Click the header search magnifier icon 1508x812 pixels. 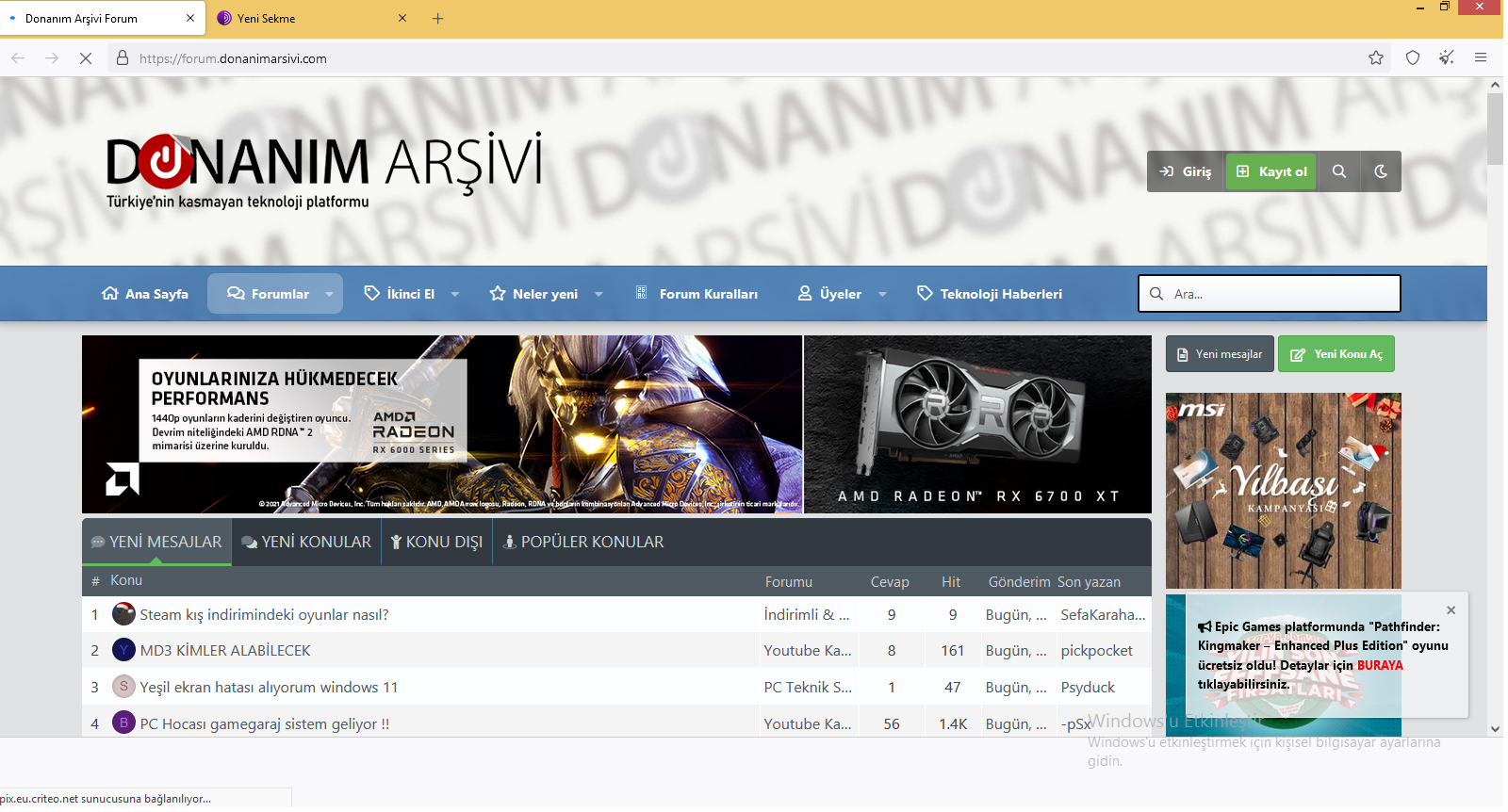[x=1339, y=171]
